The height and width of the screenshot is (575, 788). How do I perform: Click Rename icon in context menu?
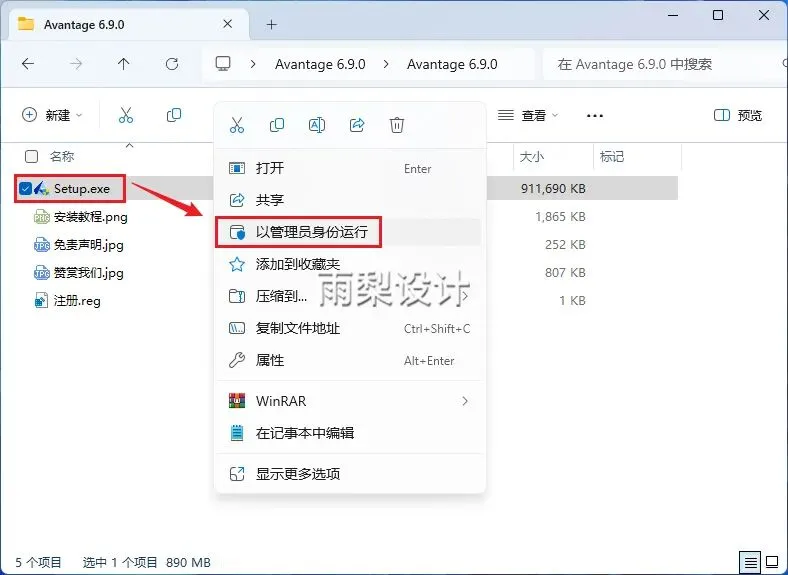click(317, 125)
